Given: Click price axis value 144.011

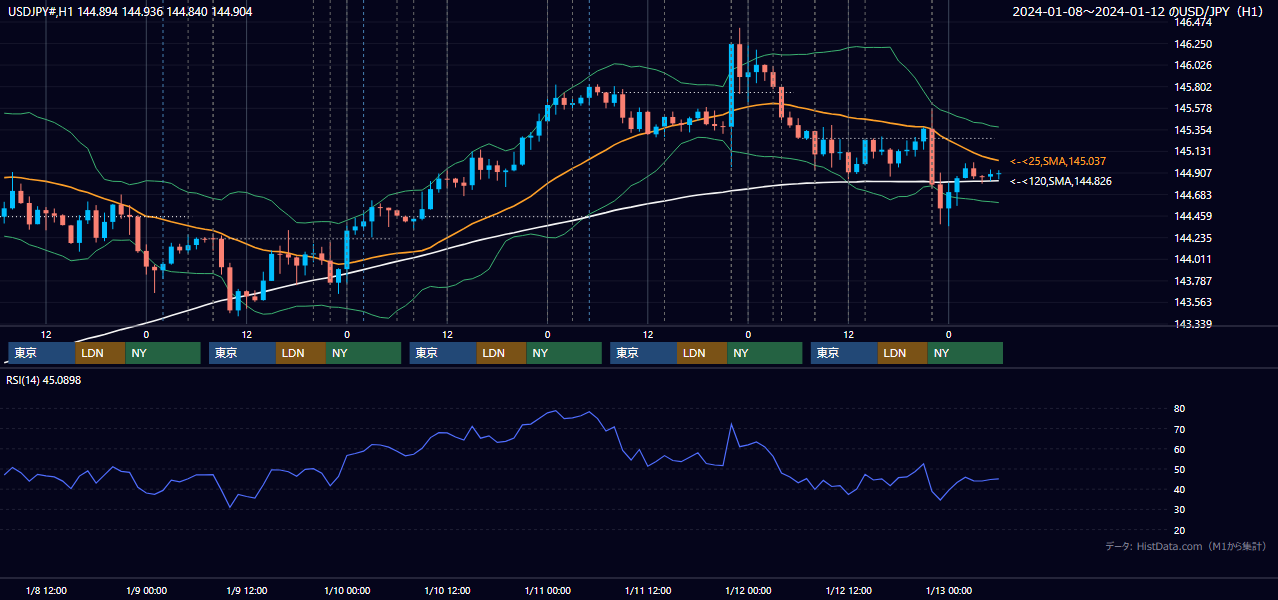Looking at the screenshot, I should 1194,259.
